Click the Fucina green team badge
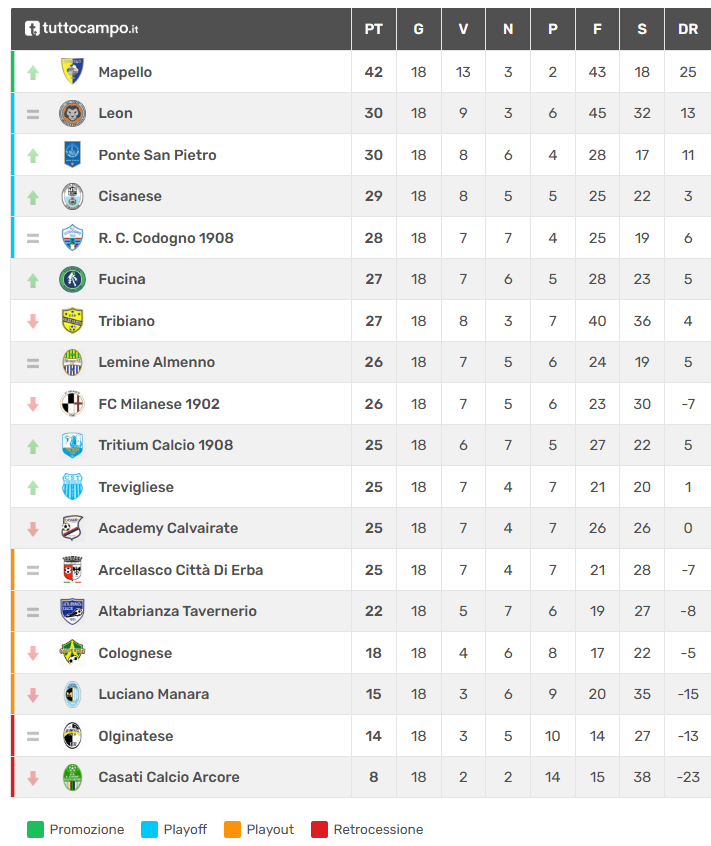Screen dimensions: 711x846 point(72,279)
